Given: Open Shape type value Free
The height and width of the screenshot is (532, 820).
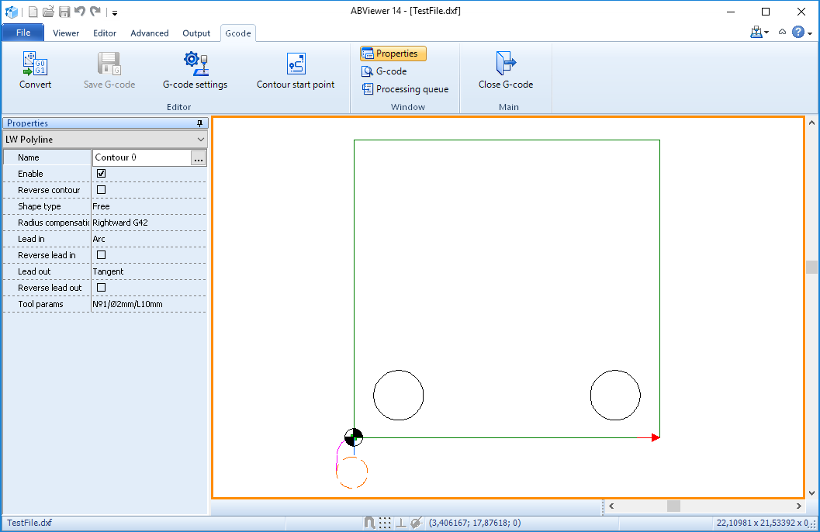Looking at the screenshot, I should click(x=149, y=207).
